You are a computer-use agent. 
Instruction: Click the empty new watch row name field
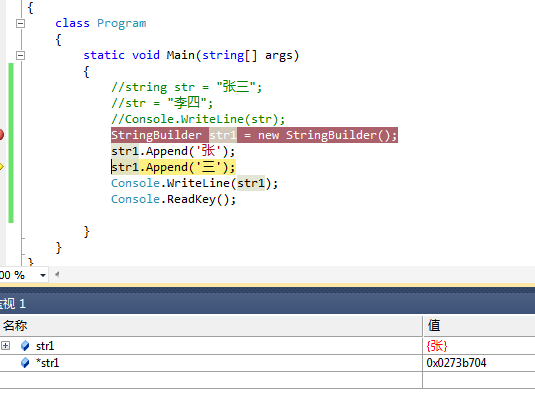211,380
